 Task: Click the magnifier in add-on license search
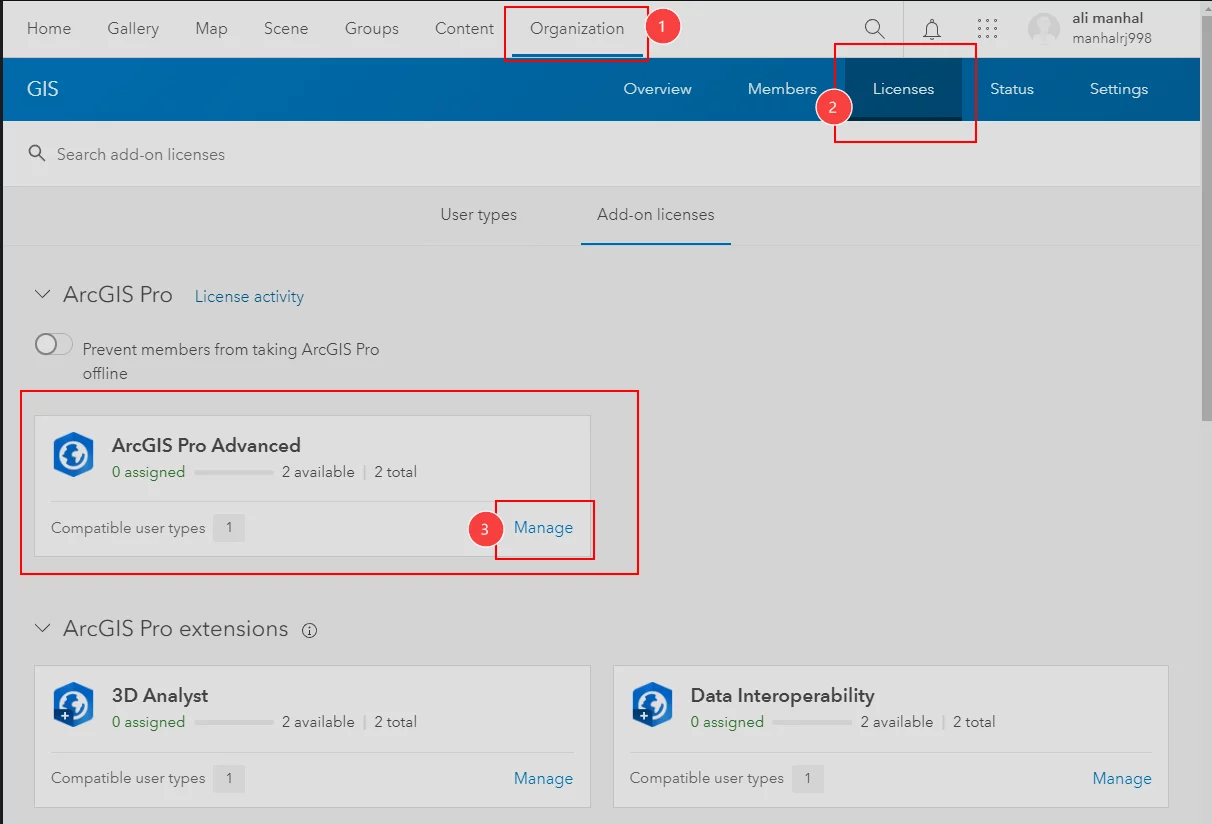[x=37, y=154]
